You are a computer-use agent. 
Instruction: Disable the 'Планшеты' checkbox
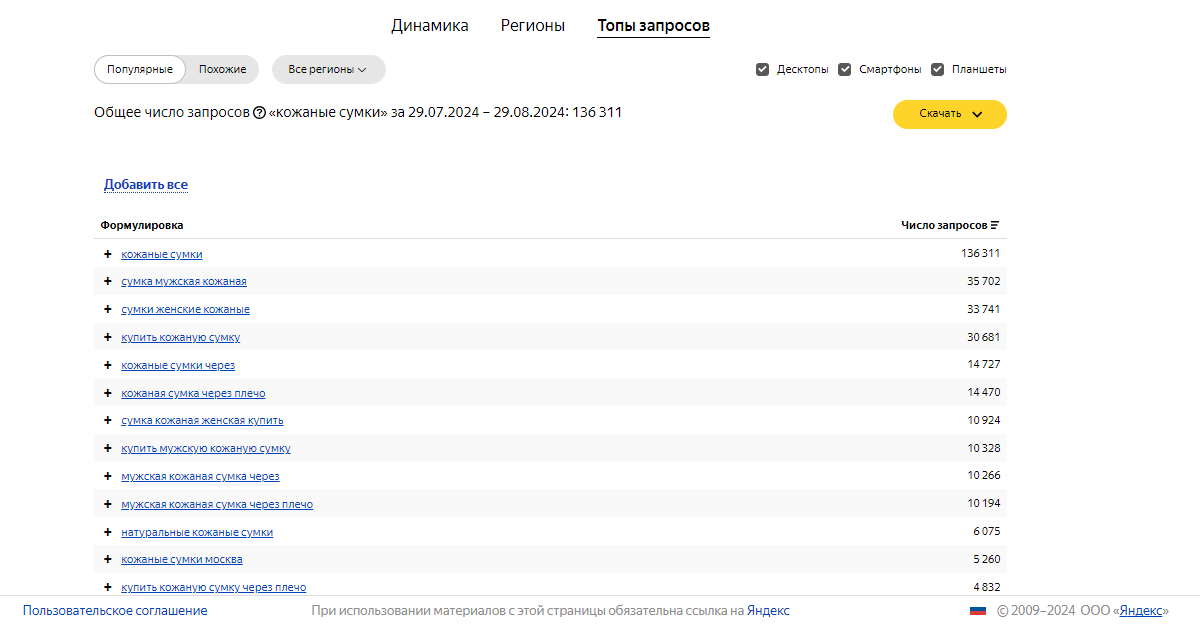tap(938, 70)
